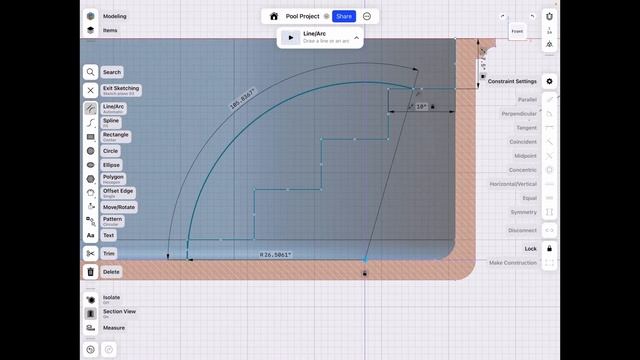This screenshot has width=640, height=360.
Task: Open the Modeling workspace icon
Action: (91, 16)
